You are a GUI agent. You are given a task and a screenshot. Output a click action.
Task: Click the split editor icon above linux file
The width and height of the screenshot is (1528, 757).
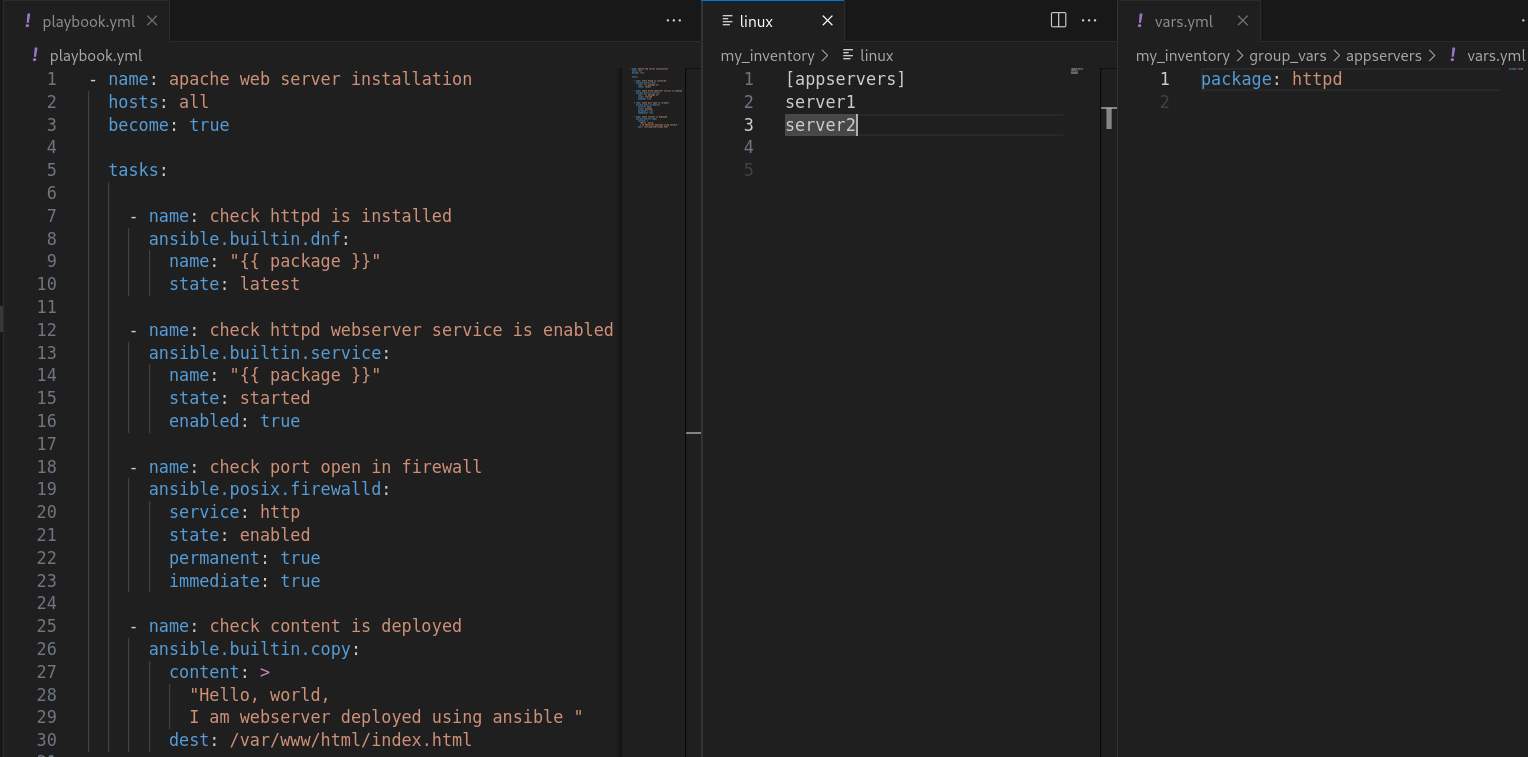click(1058, 20)
